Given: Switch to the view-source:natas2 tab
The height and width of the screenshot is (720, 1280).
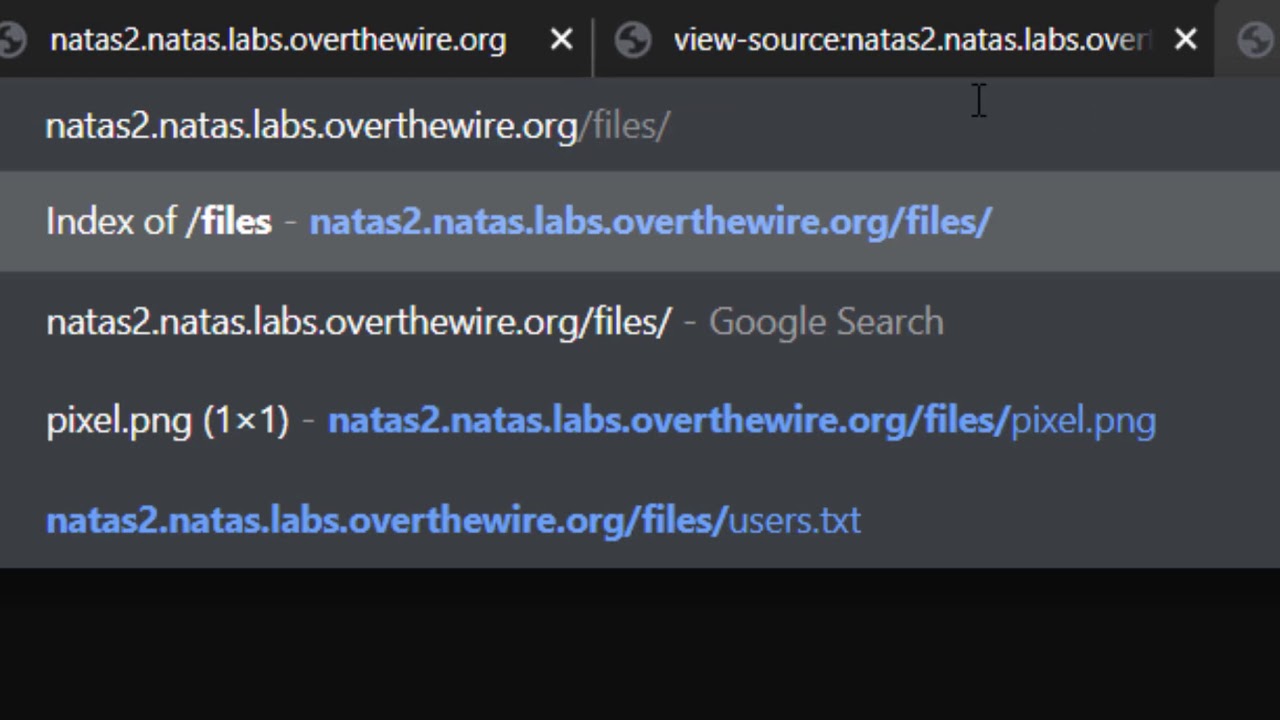Looking at the screenshot, I should [912, 40].
